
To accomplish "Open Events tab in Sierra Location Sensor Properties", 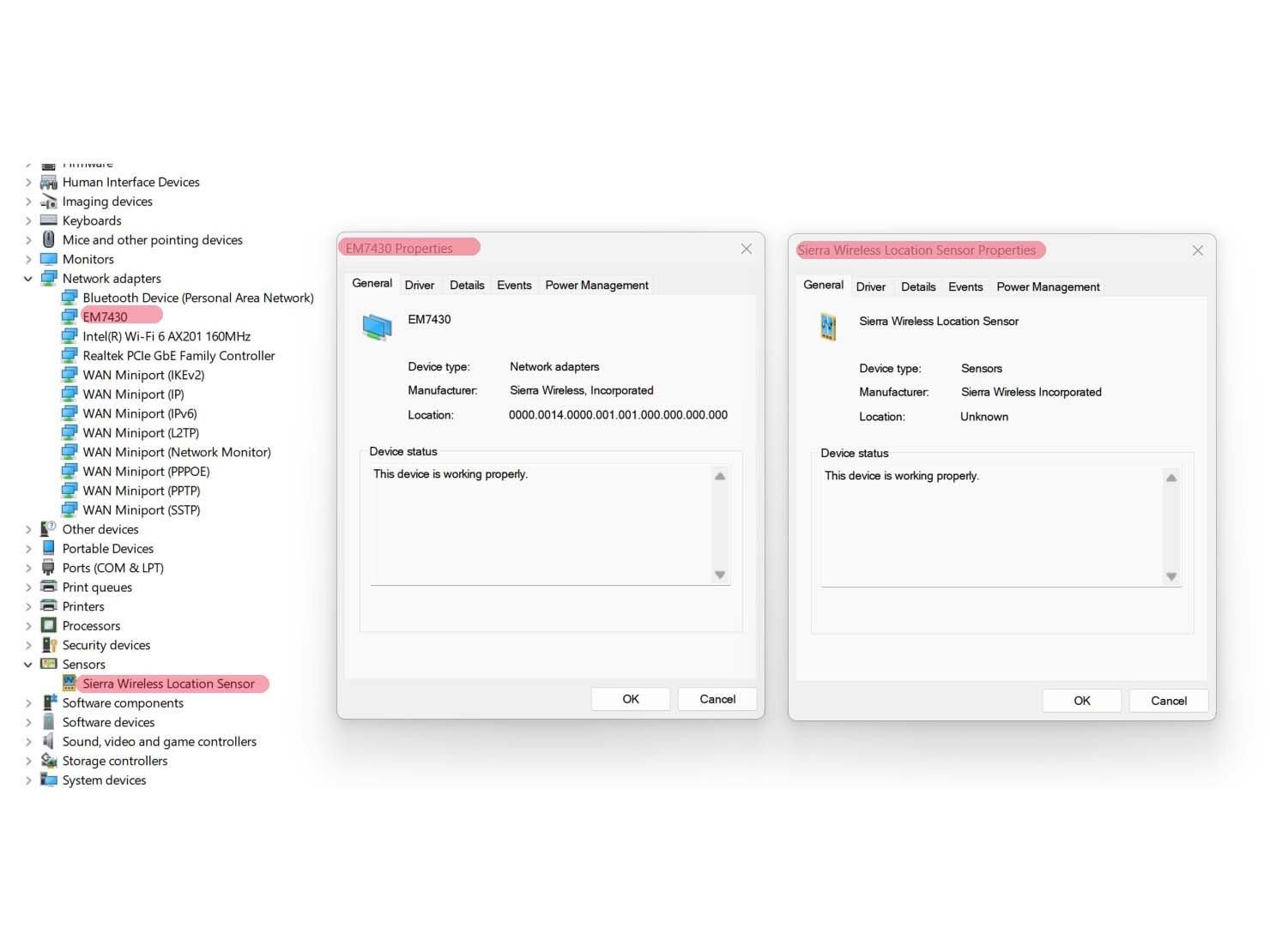I will [x=965, y=286].
